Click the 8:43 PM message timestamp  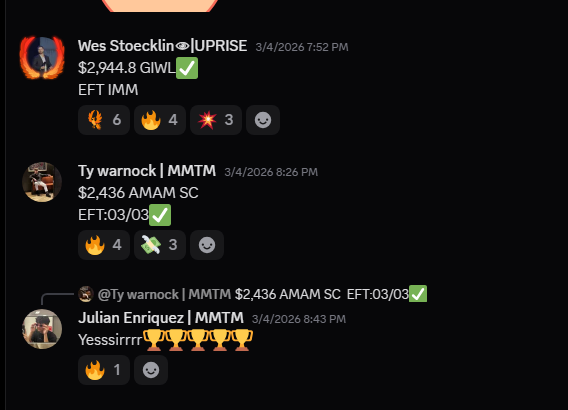[x=299, y=319]
